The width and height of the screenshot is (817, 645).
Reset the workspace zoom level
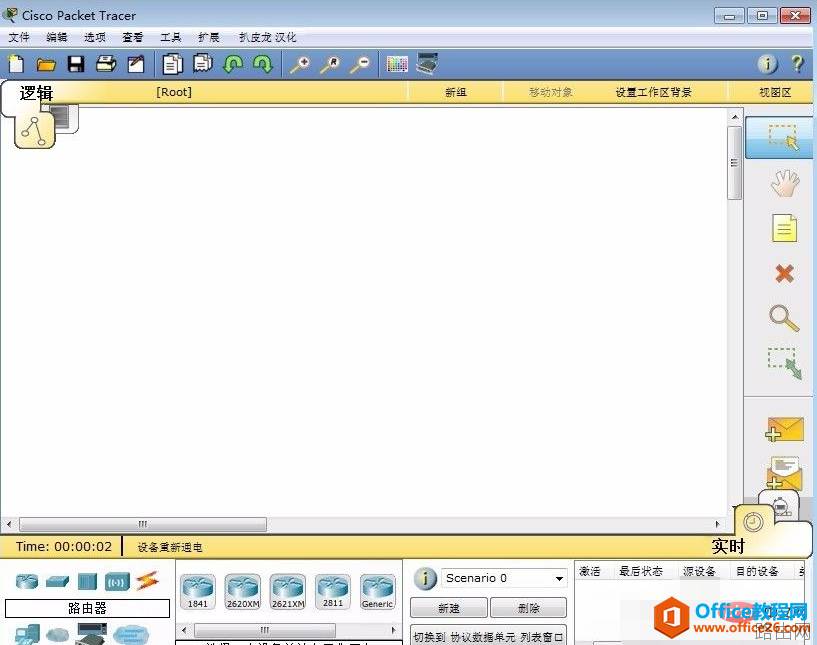[x=330, y=65]
